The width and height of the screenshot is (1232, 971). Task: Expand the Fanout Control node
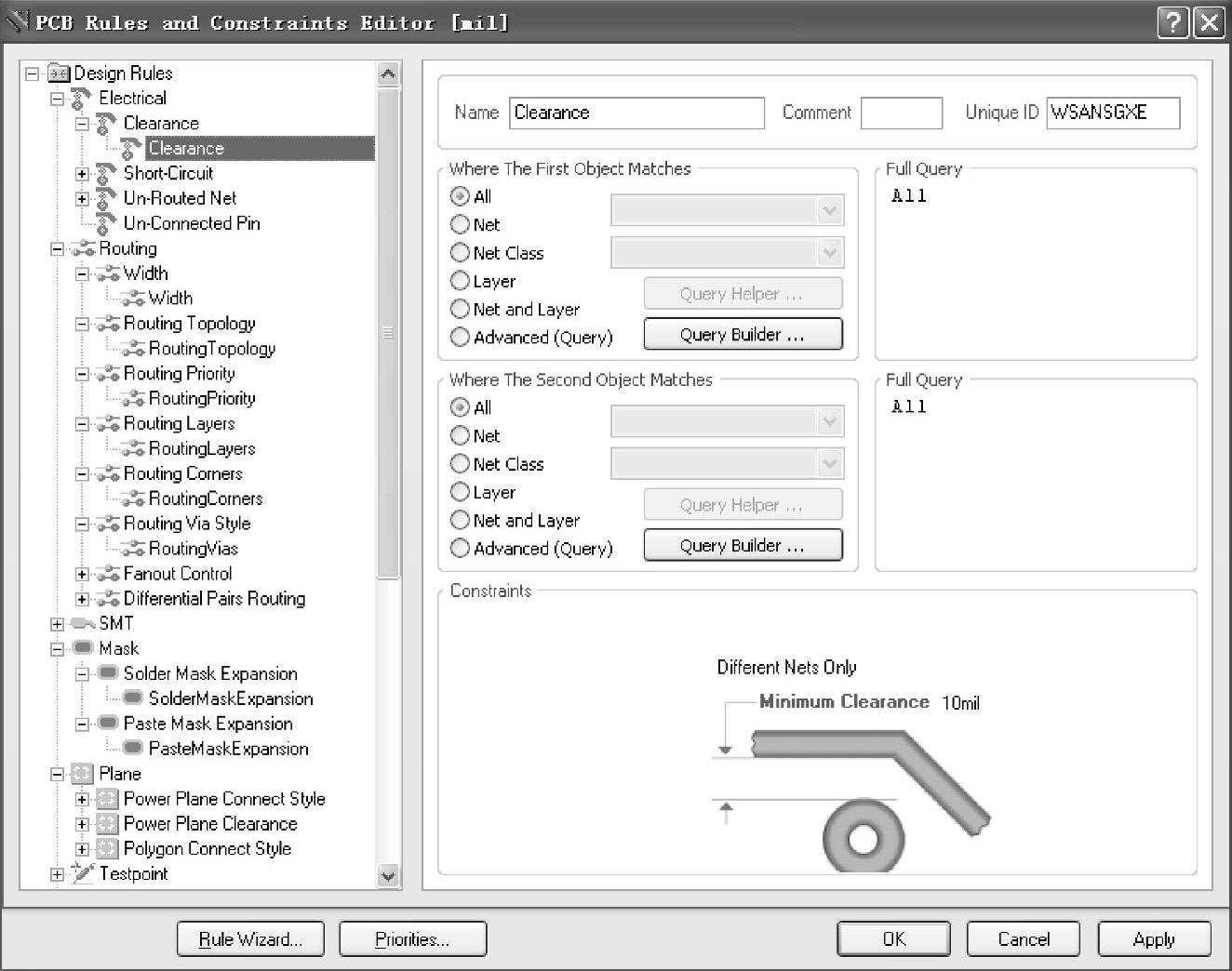tap(82, 574)
